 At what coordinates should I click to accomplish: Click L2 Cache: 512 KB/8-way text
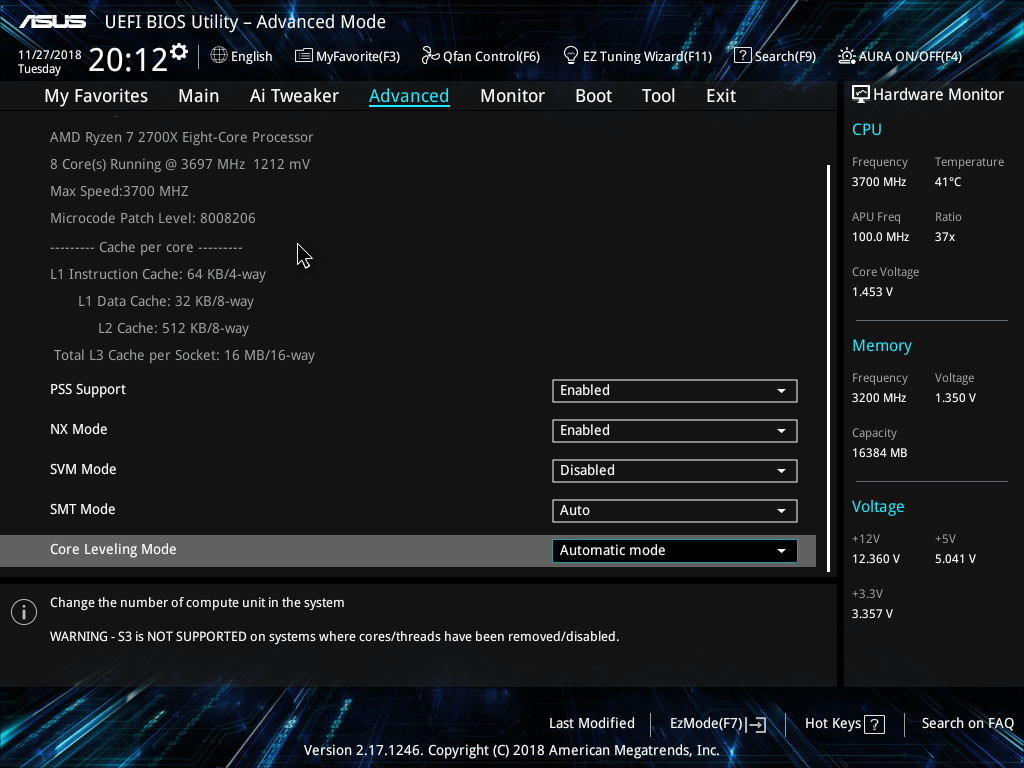click(x=173, y=328)
